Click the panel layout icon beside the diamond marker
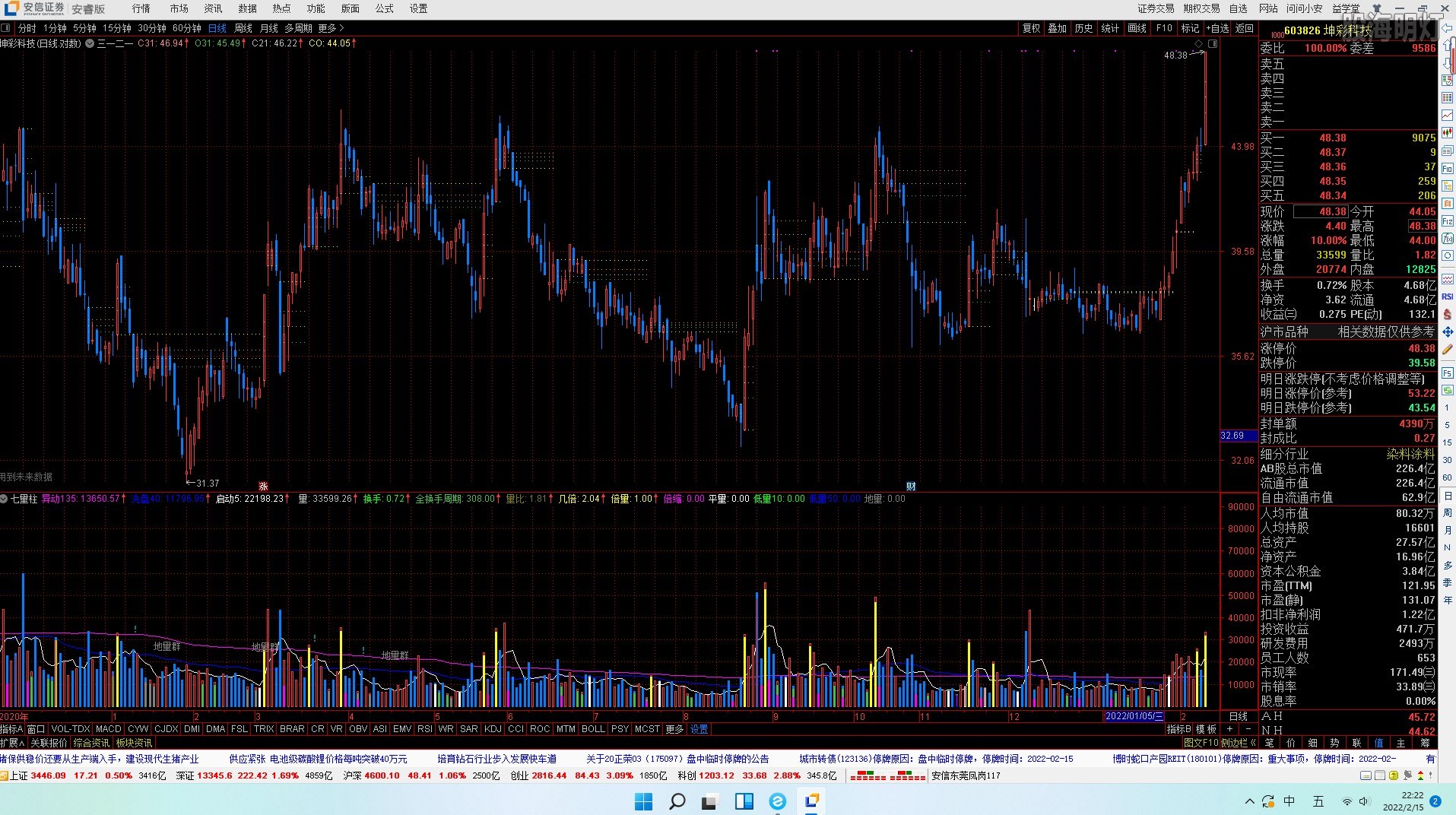 coord(1213,43)
